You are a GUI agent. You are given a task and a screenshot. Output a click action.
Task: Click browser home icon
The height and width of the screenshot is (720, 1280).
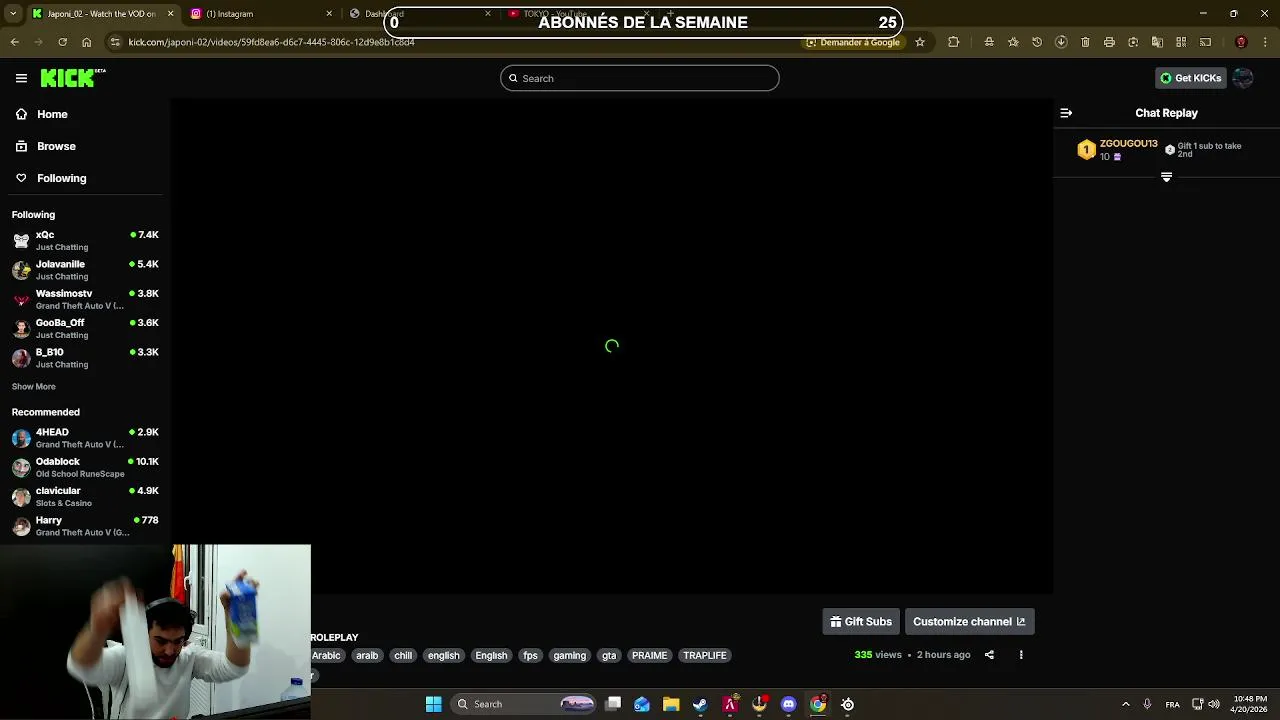(86, 42)
